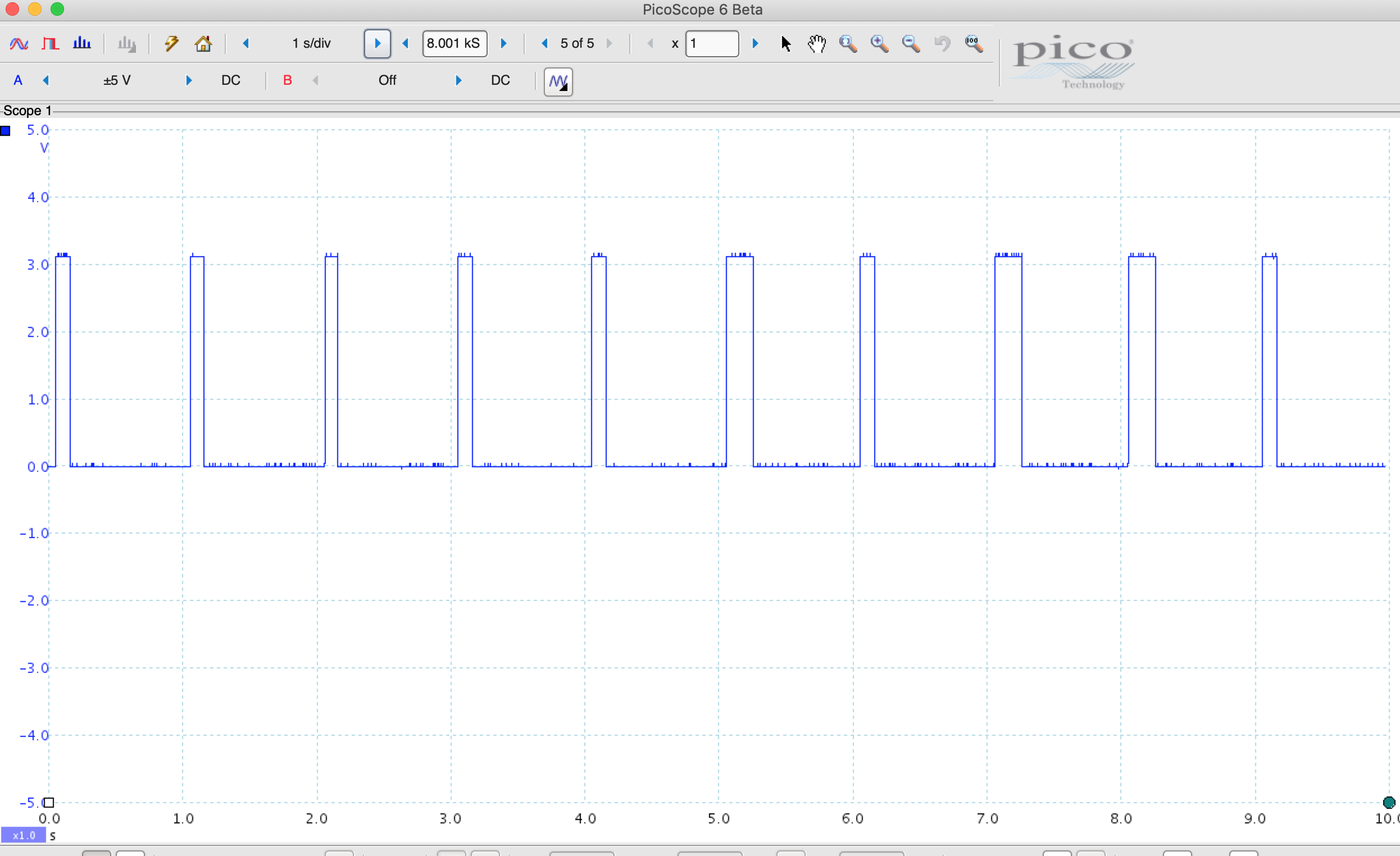Viewport: 1400px width, 856px height.
Task: Click the yellow minimize window button
Action: click(35, 9)
